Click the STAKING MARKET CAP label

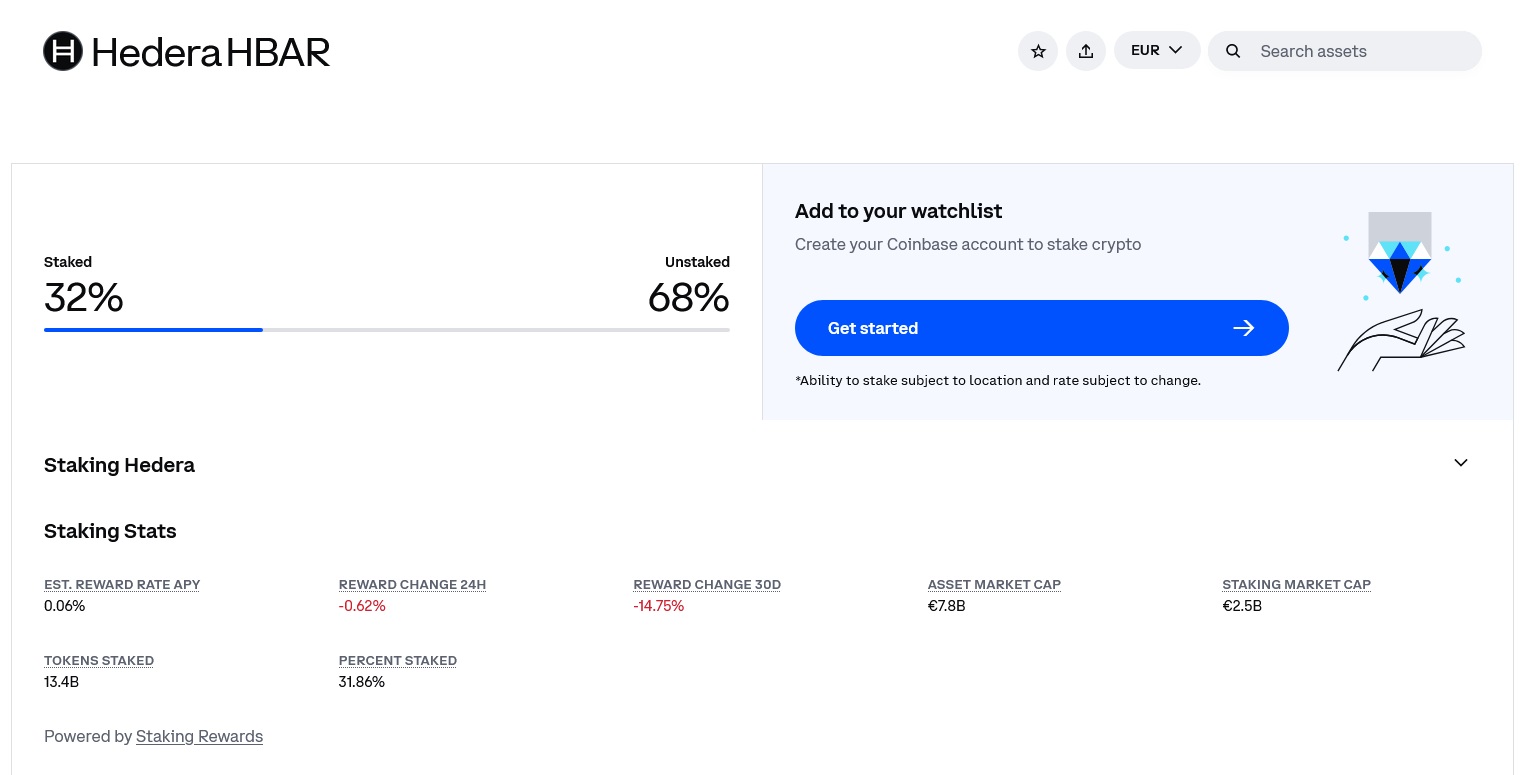tap(1296, 584)
